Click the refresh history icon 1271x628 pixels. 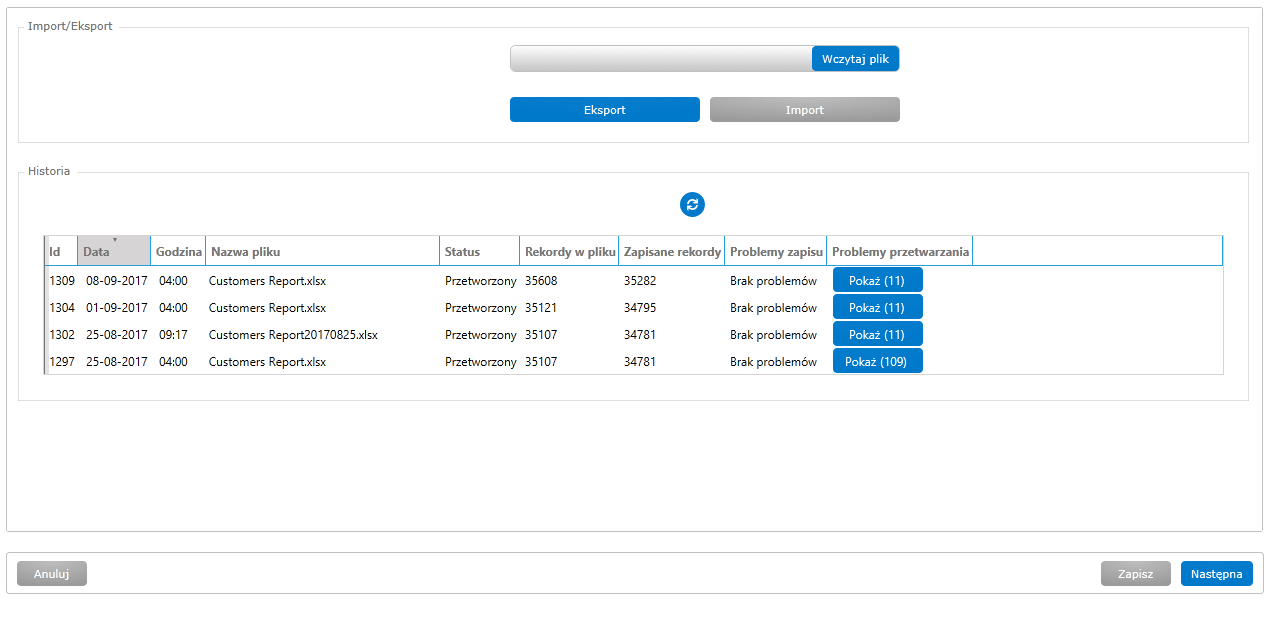[x=692, y=204]
